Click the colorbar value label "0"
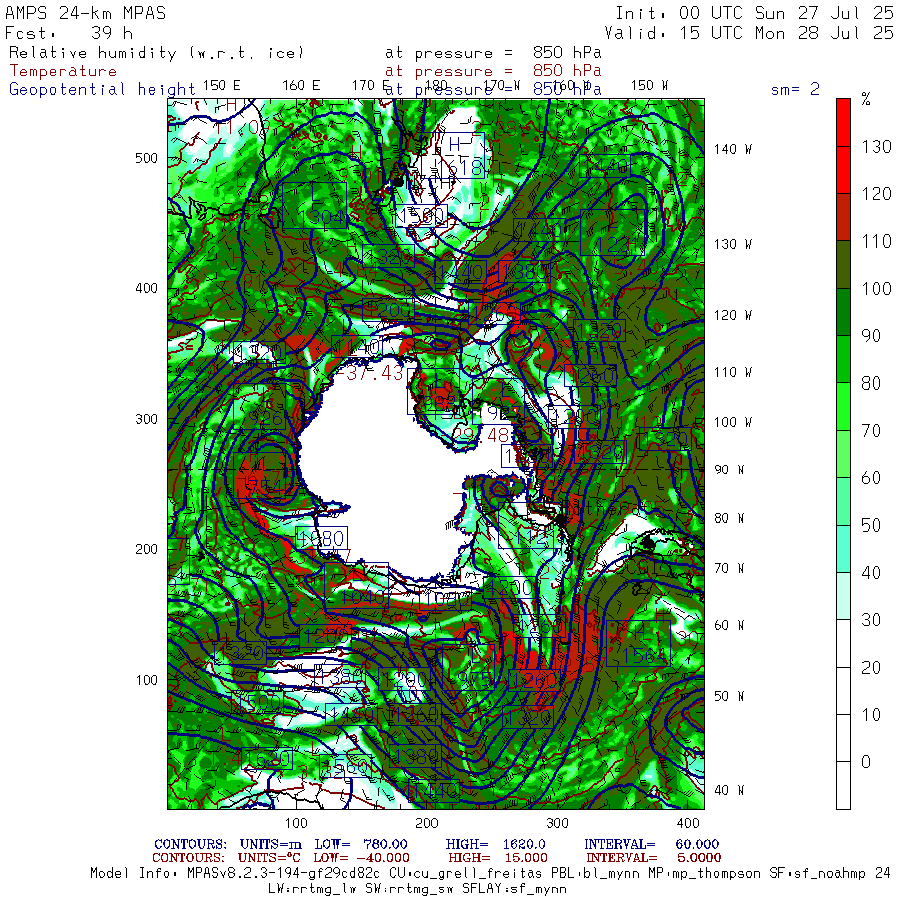Image resolution: width=900 pixels, height=900 pixels. click(866, 762)
